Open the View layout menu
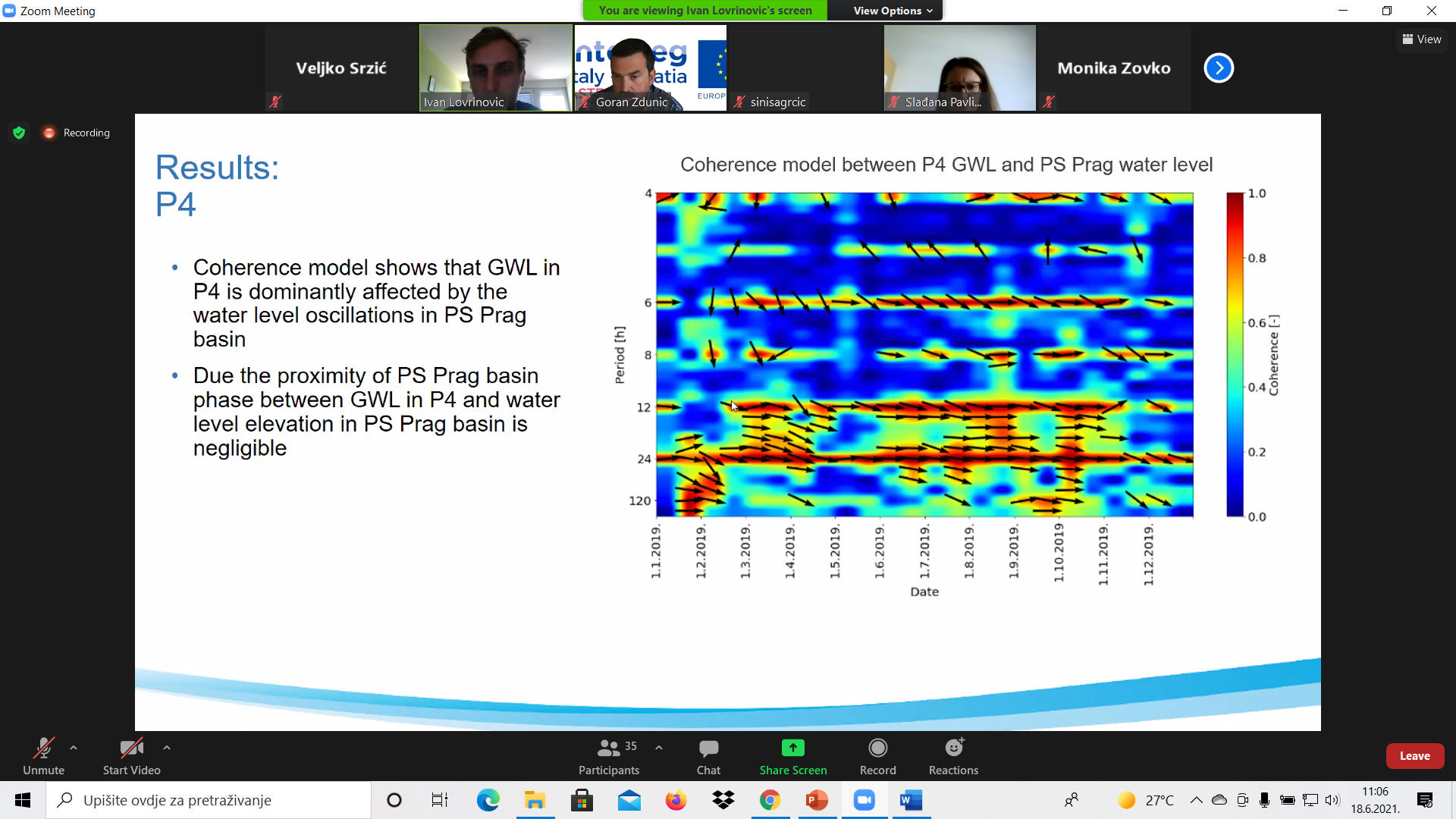This screenshot has height=819, width=1456. [x=1422, y=39]
